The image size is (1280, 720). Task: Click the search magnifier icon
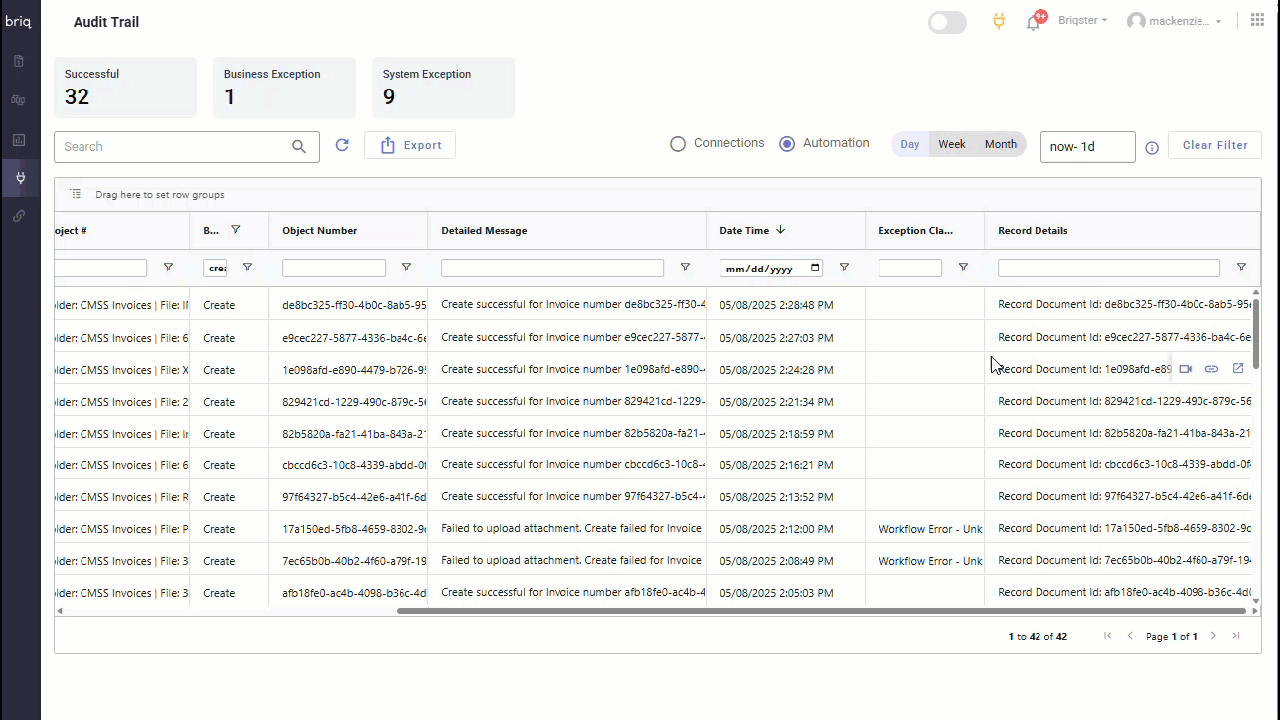point(299,147)
